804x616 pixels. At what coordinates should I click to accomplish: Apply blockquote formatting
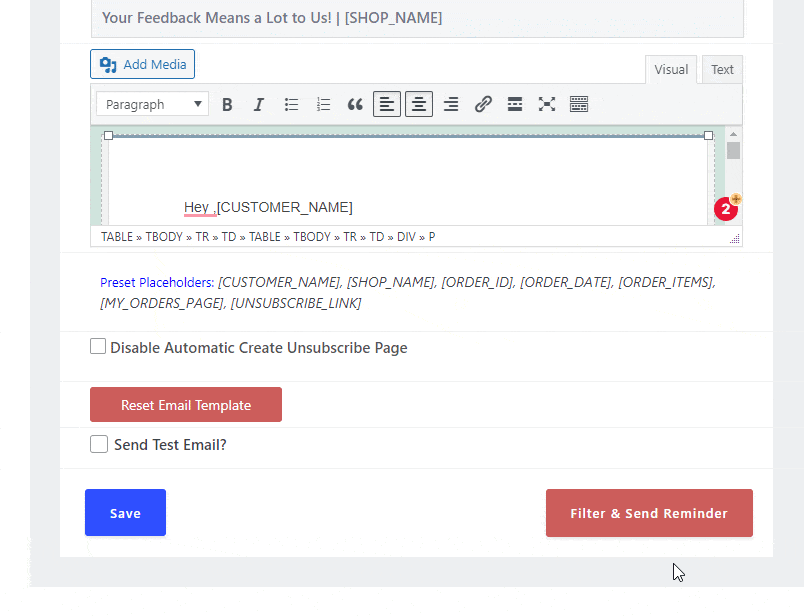355,105
